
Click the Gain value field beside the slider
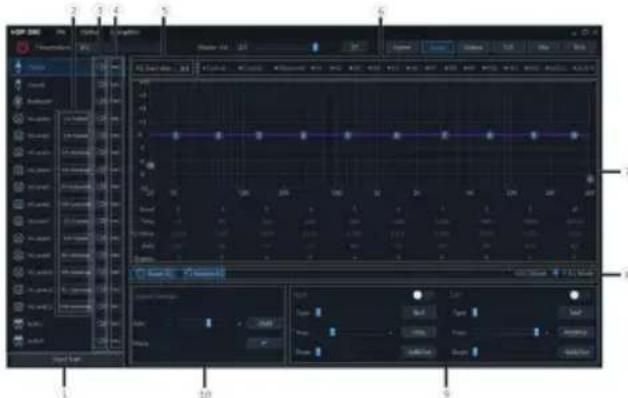(x=264, y=323)
